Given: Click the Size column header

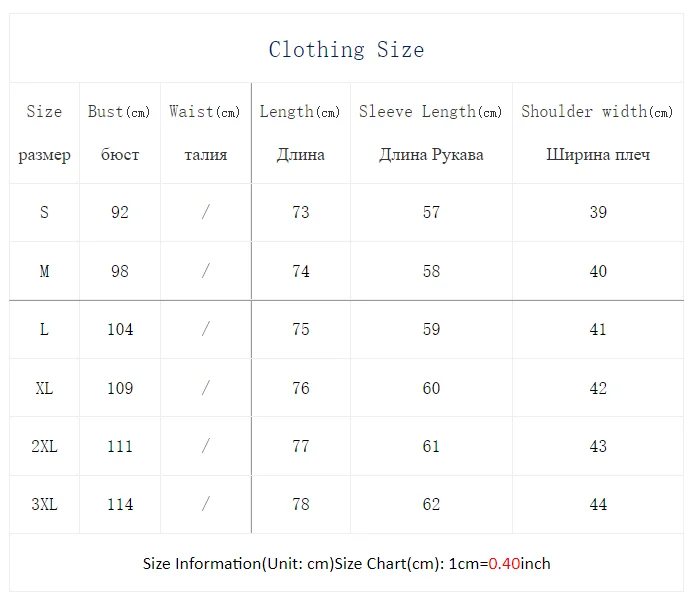Looking at the screenshot, I should point(44,112).
